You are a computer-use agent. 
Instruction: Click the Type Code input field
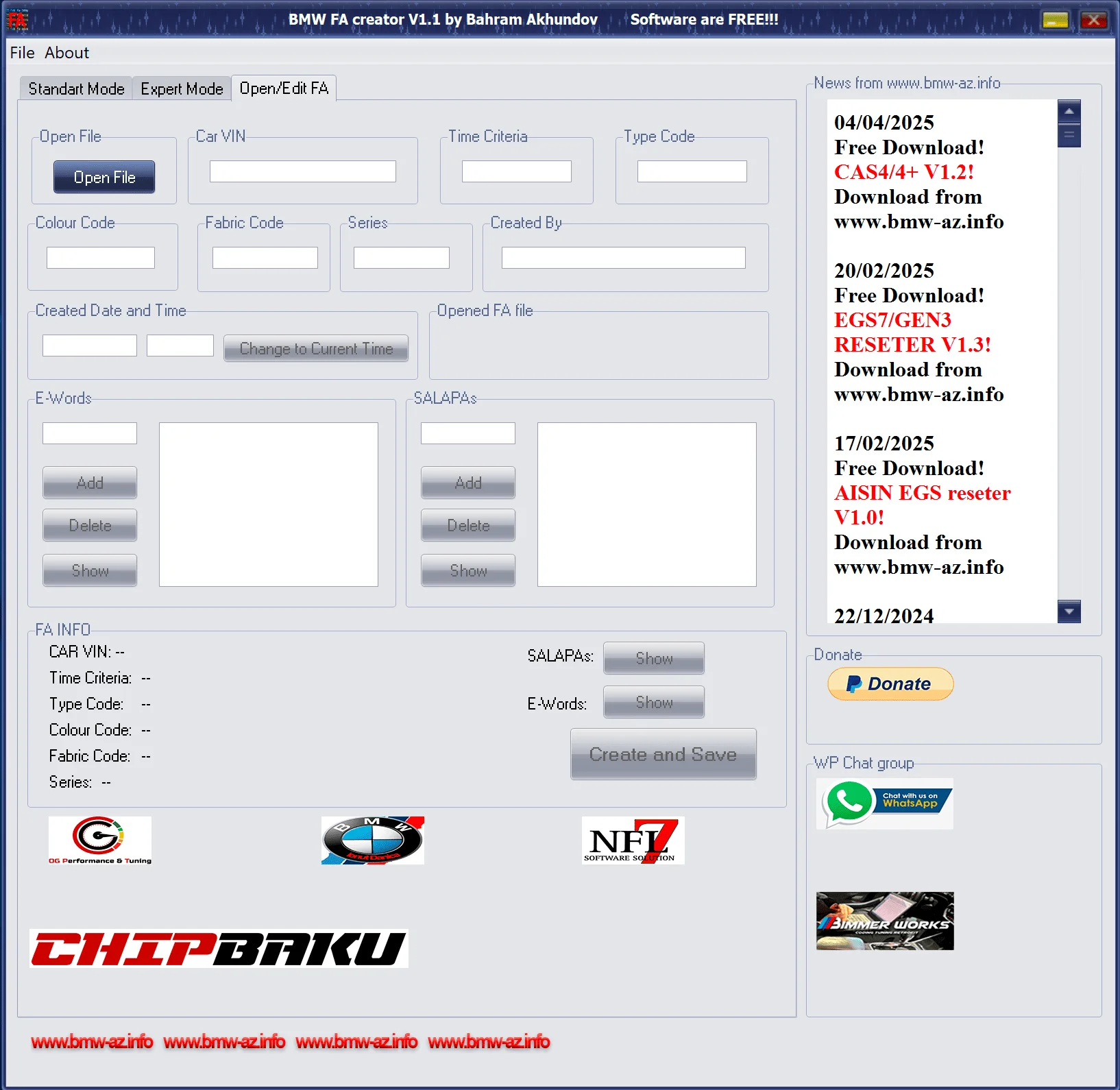pos(692,171)
